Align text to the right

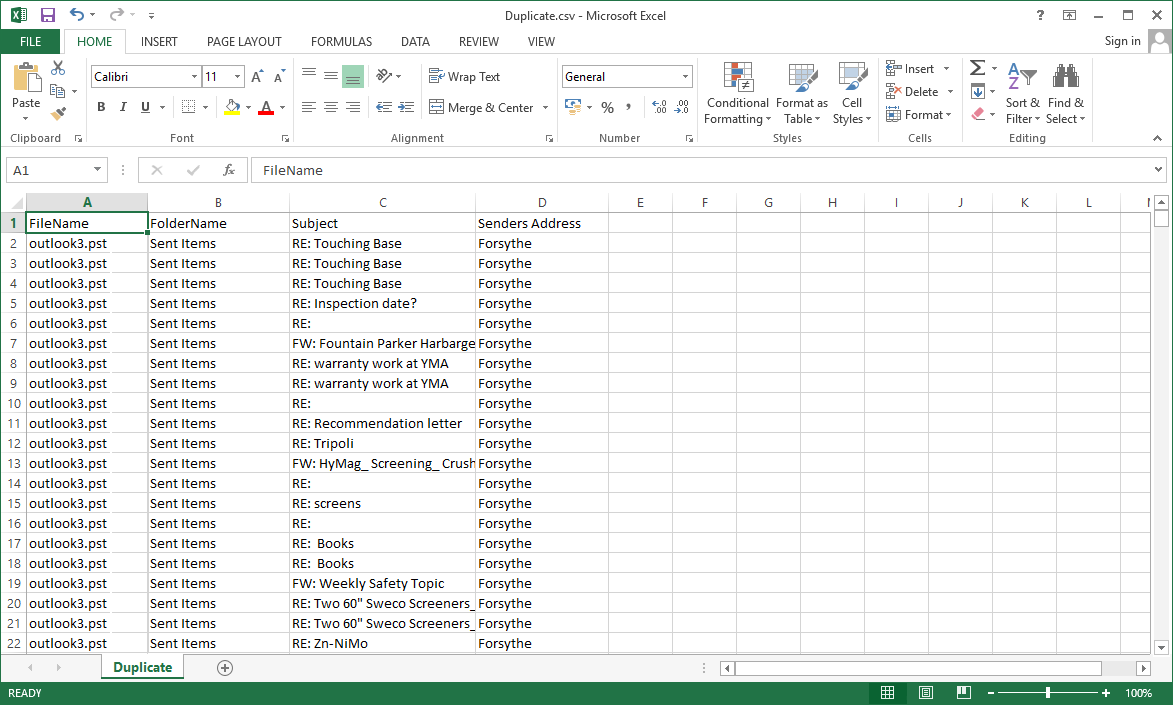click(x=352, y=108)
